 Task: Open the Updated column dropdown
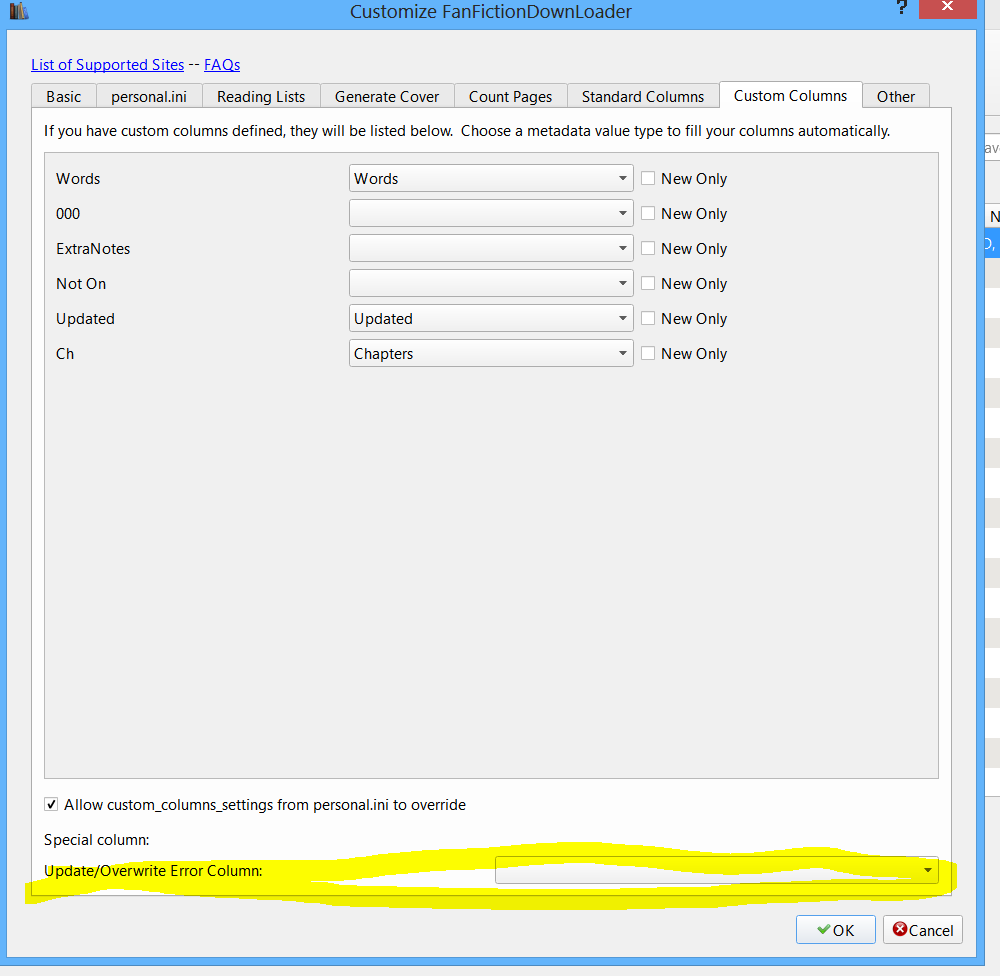pyautogui.click(x=491, y=318)
